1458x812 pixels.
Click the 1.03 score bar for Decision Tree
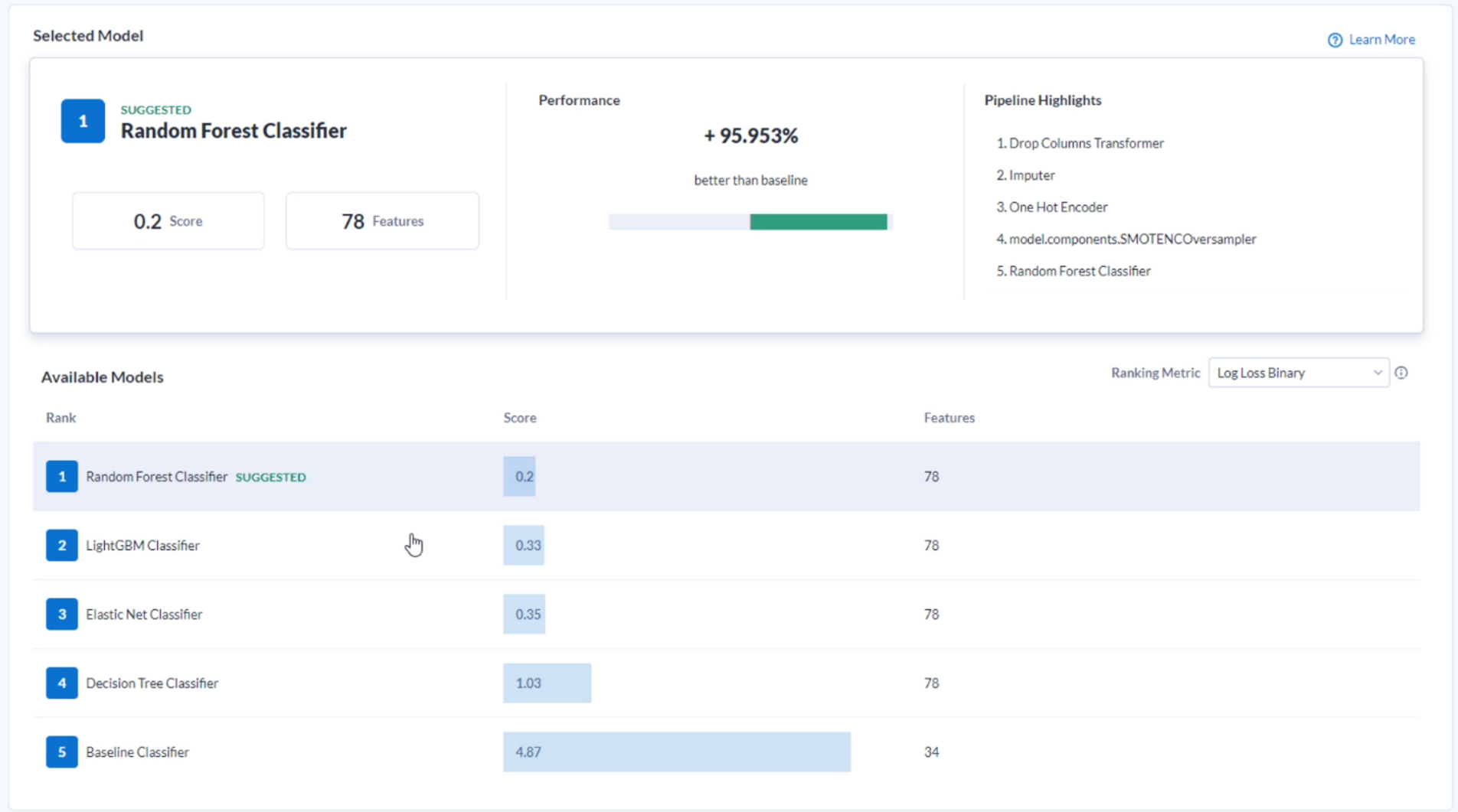(x=547, y=683)
